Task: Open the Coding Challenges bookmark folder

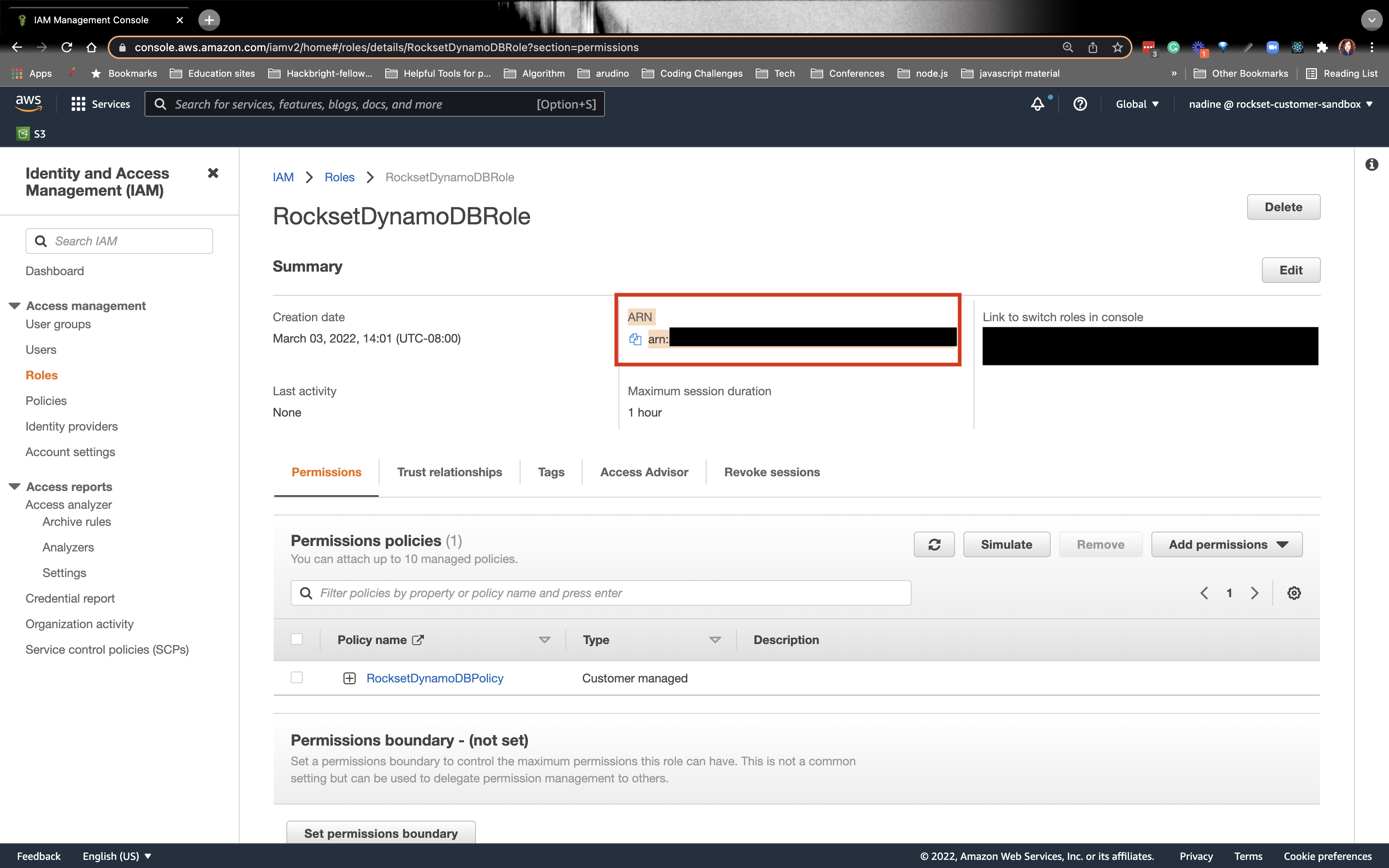Action: pos(692,74)
